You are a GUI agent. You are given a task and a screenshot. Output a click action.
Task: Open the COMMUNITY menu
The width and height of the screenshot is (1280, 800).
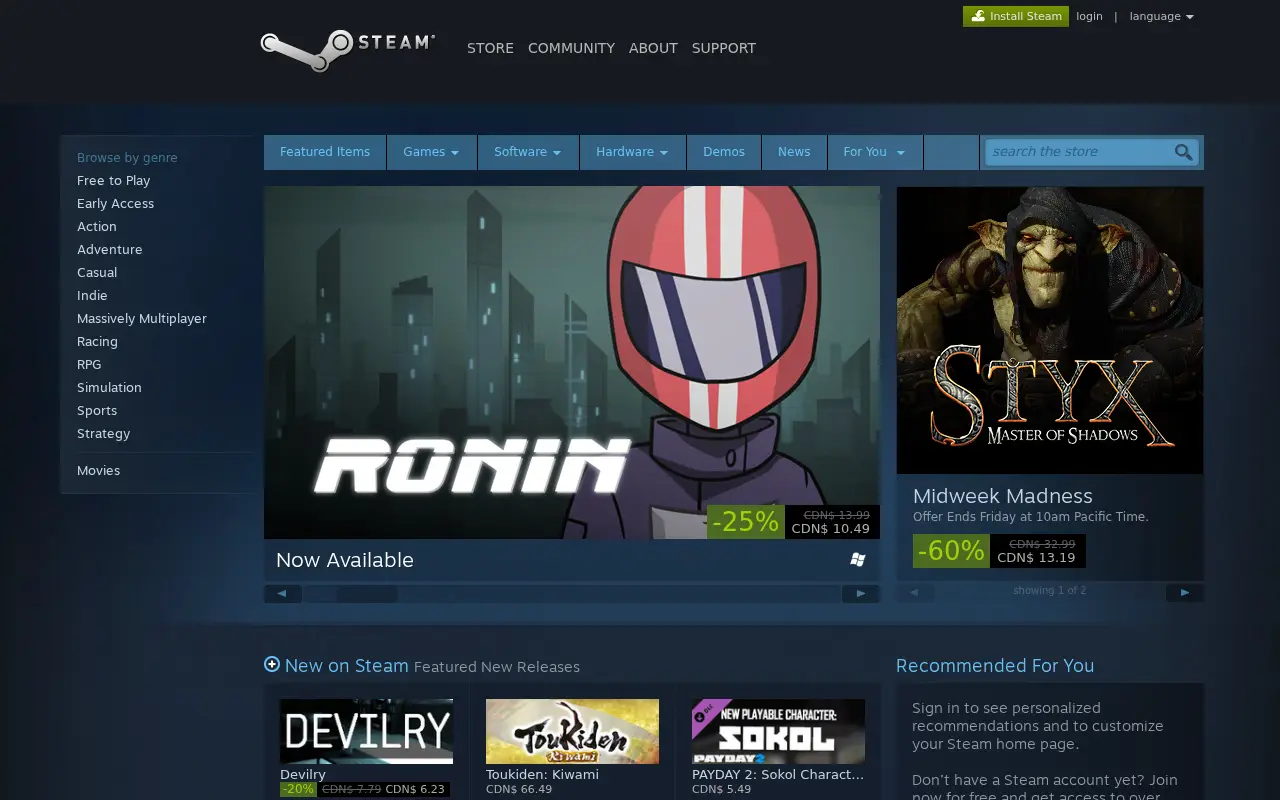pyautogui.click(x=571, y=48)
